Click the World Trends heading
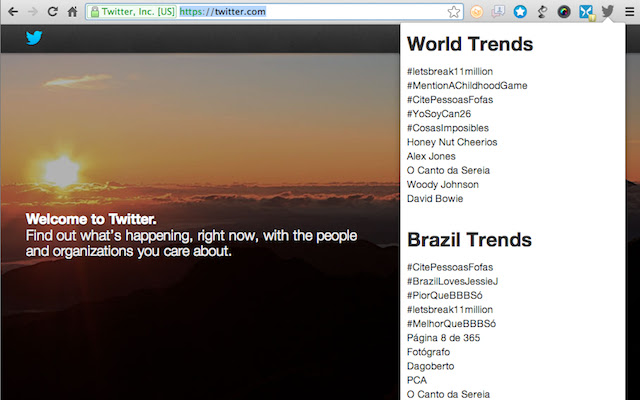Image resolution: width=640 pixels, height=400 pixels. (x=470, y=44)
